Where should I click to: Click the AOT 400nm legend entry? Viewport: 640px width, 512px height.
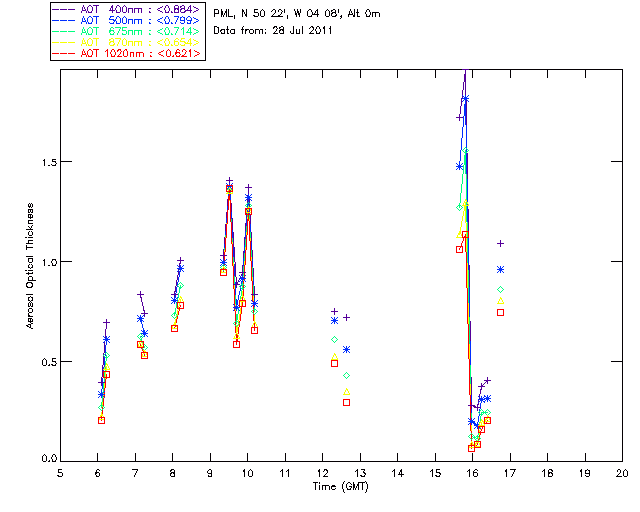[x=128, y=10]
